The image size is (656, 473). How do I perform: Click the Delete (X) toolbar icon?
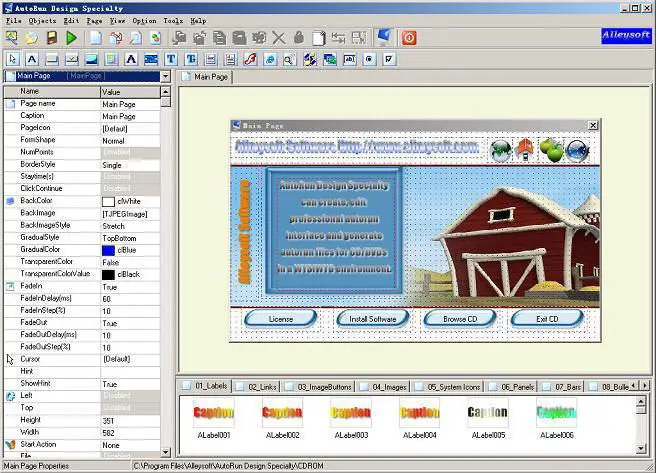pyautogui.click(x=279, y=38)
